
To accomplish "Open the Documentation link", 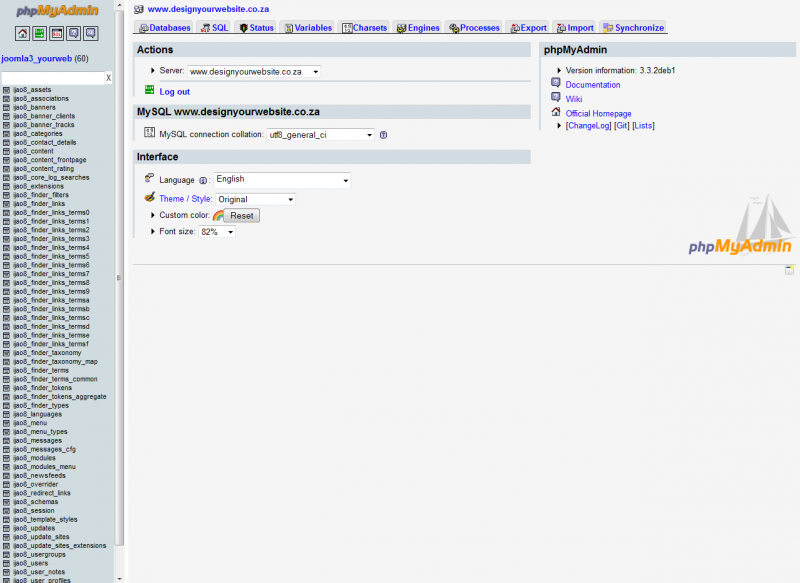I will (593, 85).
